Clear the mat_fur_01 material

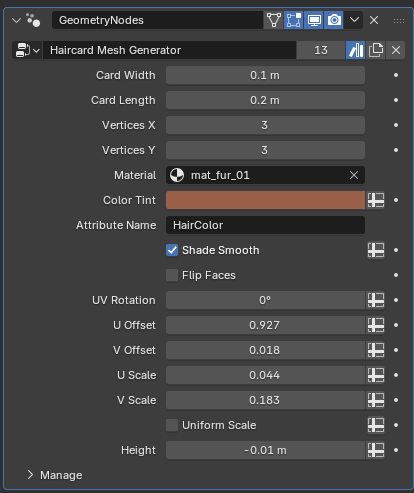[354, 175]
